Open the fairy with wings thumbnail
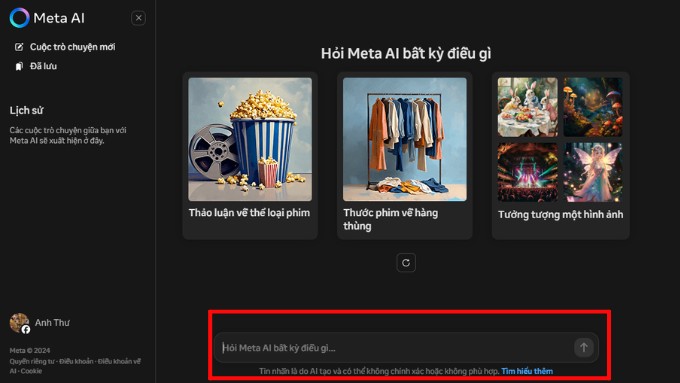 pos(593,172)
